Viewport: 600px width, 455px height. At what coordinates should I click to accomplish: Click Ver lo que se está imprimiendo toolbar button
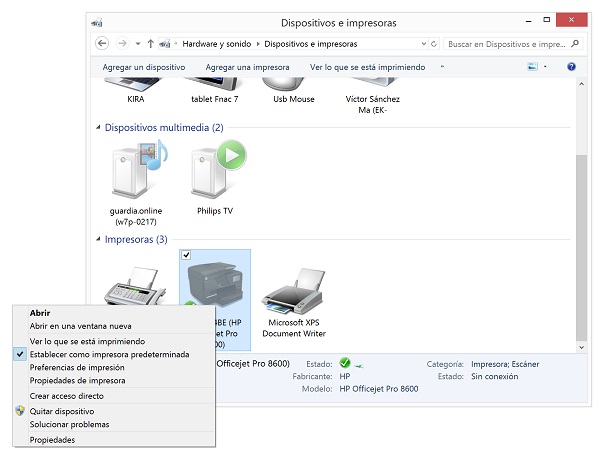pyautogui.click(x=367, y=67)
